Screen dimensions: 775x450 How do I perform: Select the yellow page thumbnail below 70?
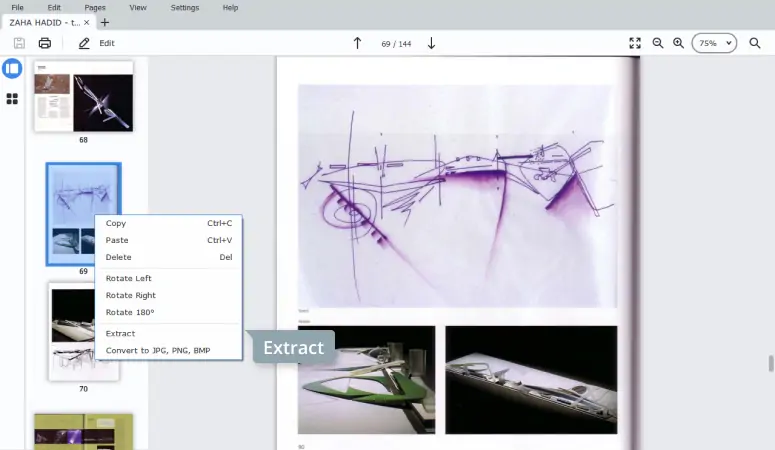click(84, 432)
